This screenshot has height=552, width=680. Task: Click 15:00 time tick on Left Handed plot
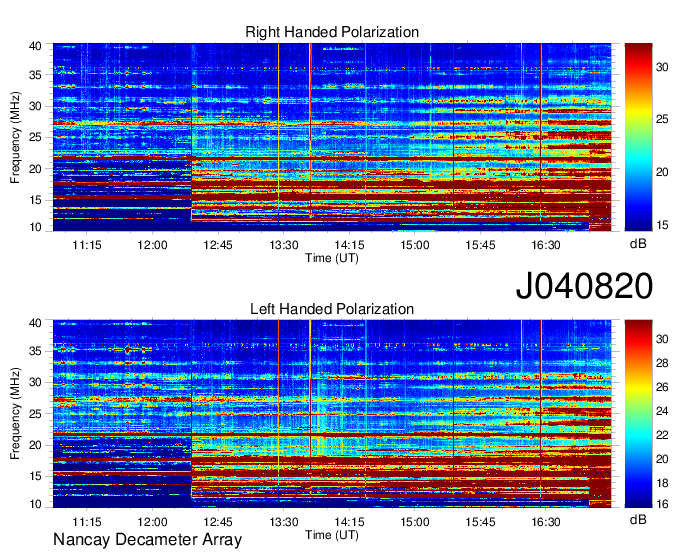[415, 522]
